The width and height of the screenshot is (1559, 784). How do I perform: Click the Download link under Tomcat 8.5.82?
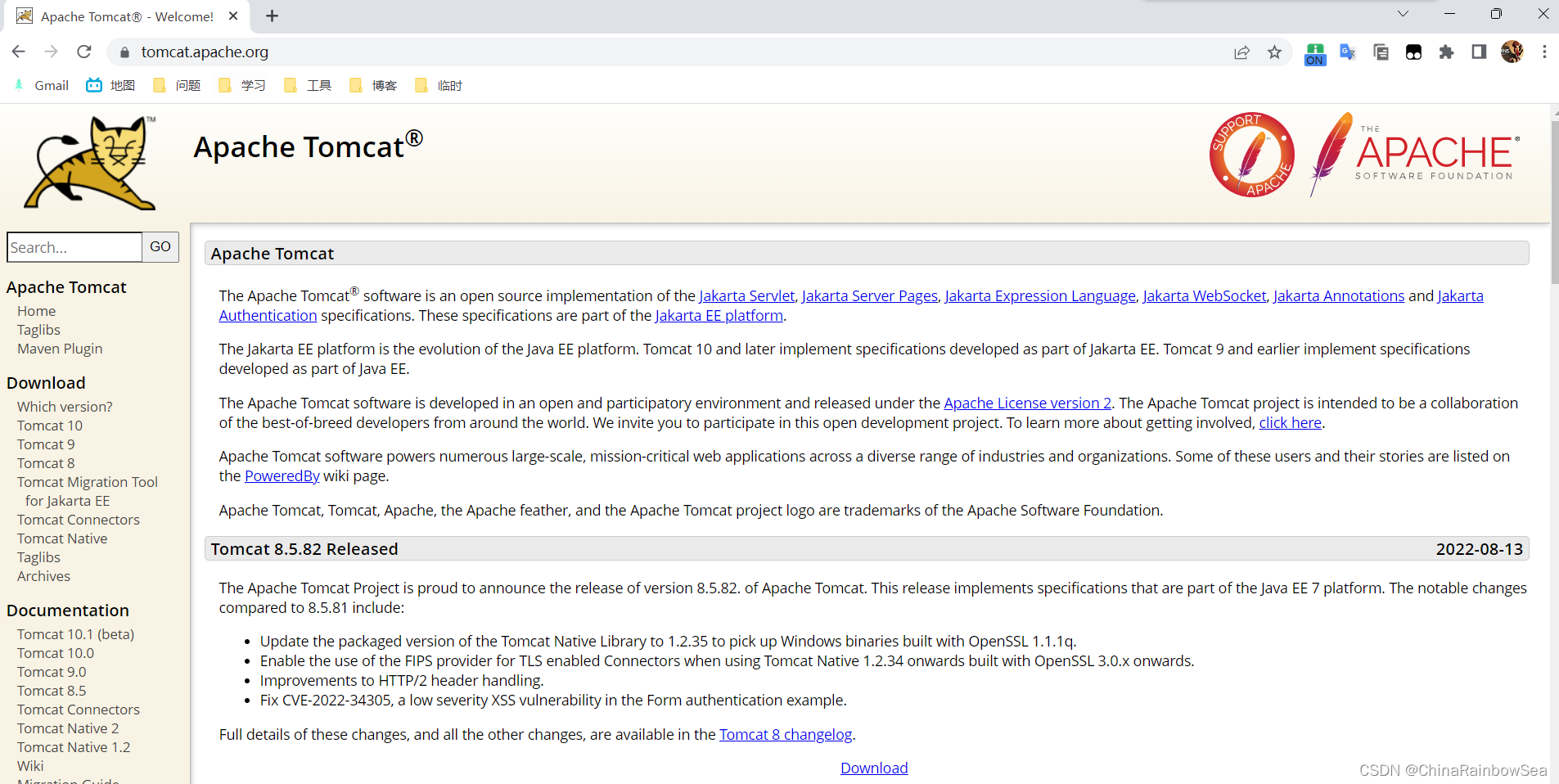(874, 768)
